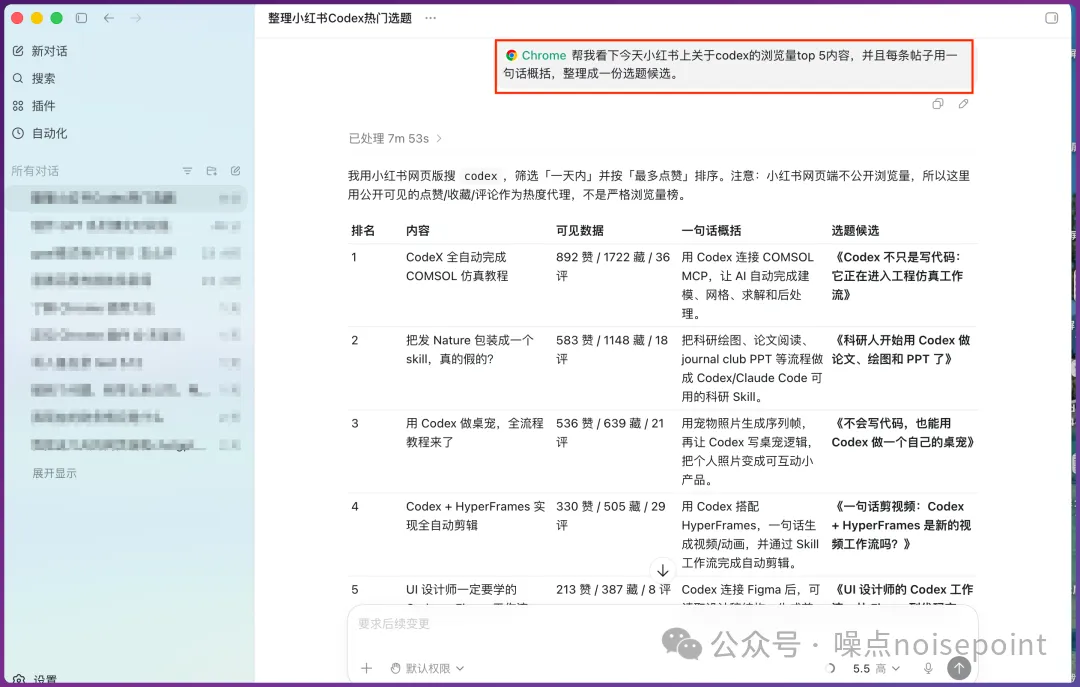Click the progress ring indicator near 5.5
Image resolution: width=1080 pixels, height=687 pixels.
click(830, 668)
